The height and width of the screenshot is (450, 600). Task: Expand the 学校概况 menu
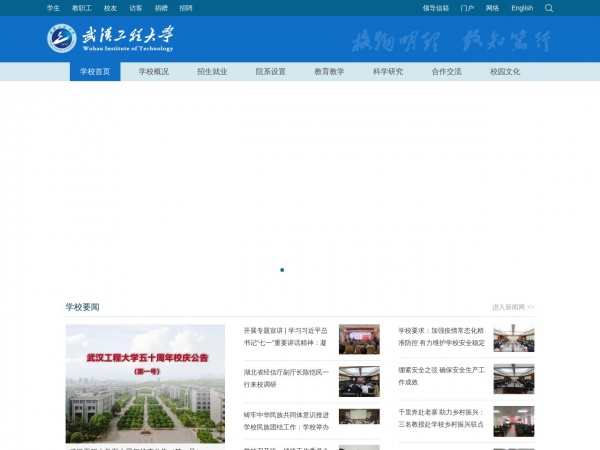[154, 72]
